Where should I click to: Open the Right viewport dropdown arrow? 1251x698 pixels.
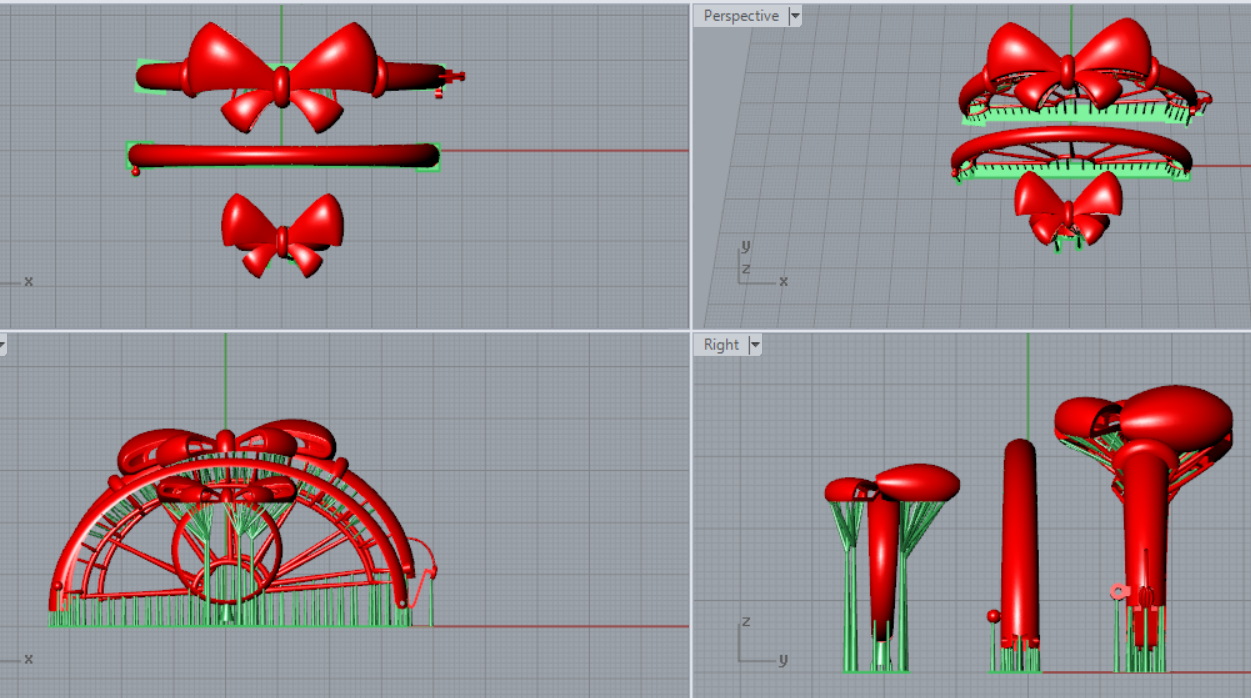click(755, 345)
